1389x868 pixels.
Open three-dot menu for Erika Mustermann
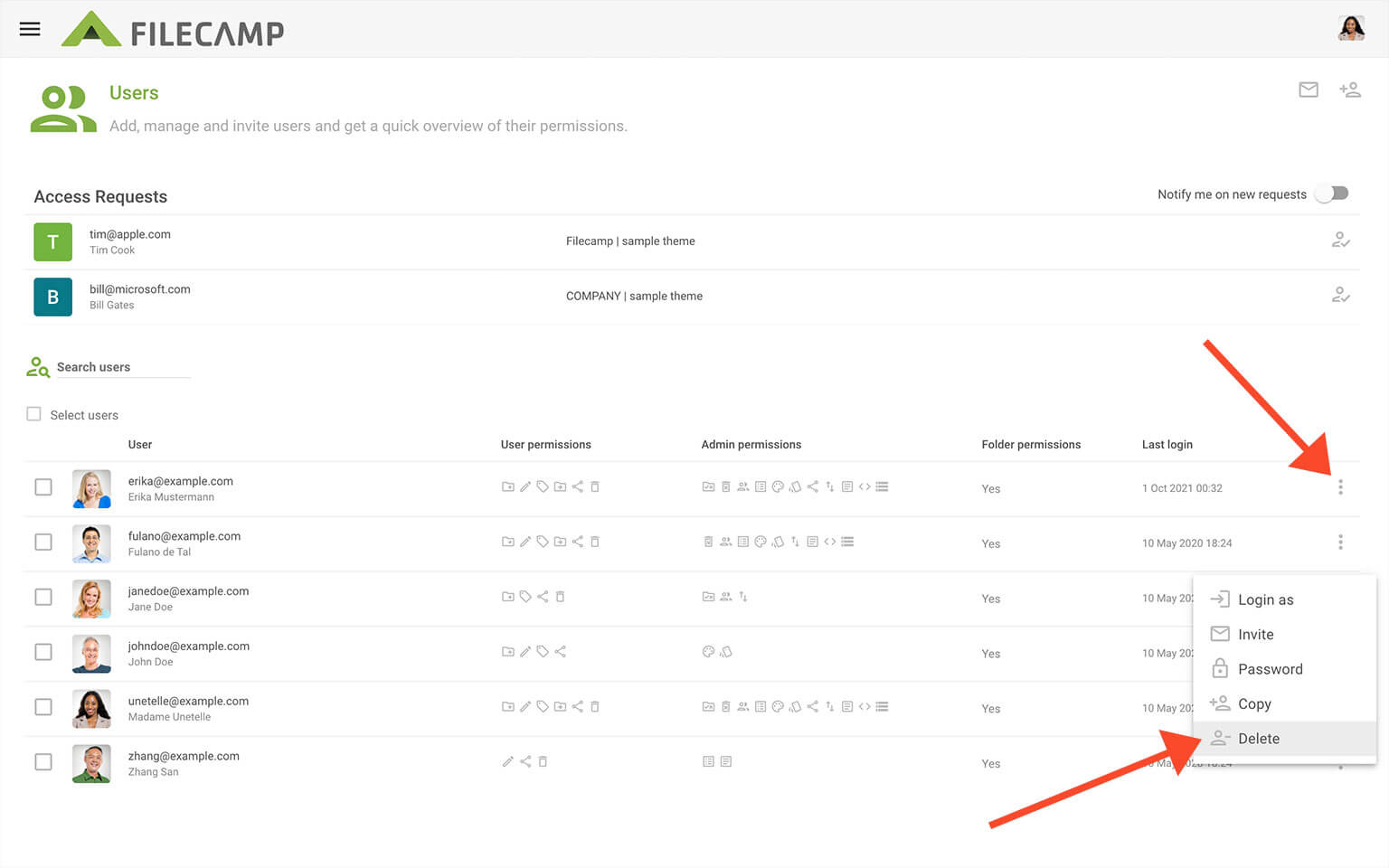[1340, 487]
